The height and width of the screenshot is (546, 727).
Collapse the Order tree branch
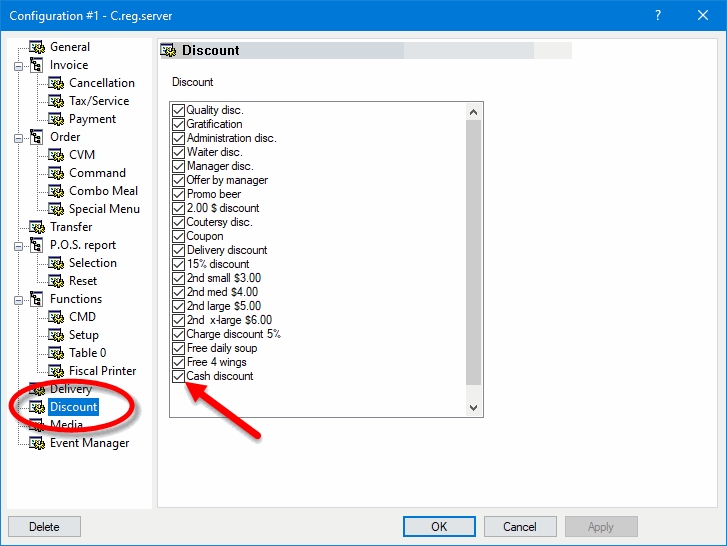point(18,137)
